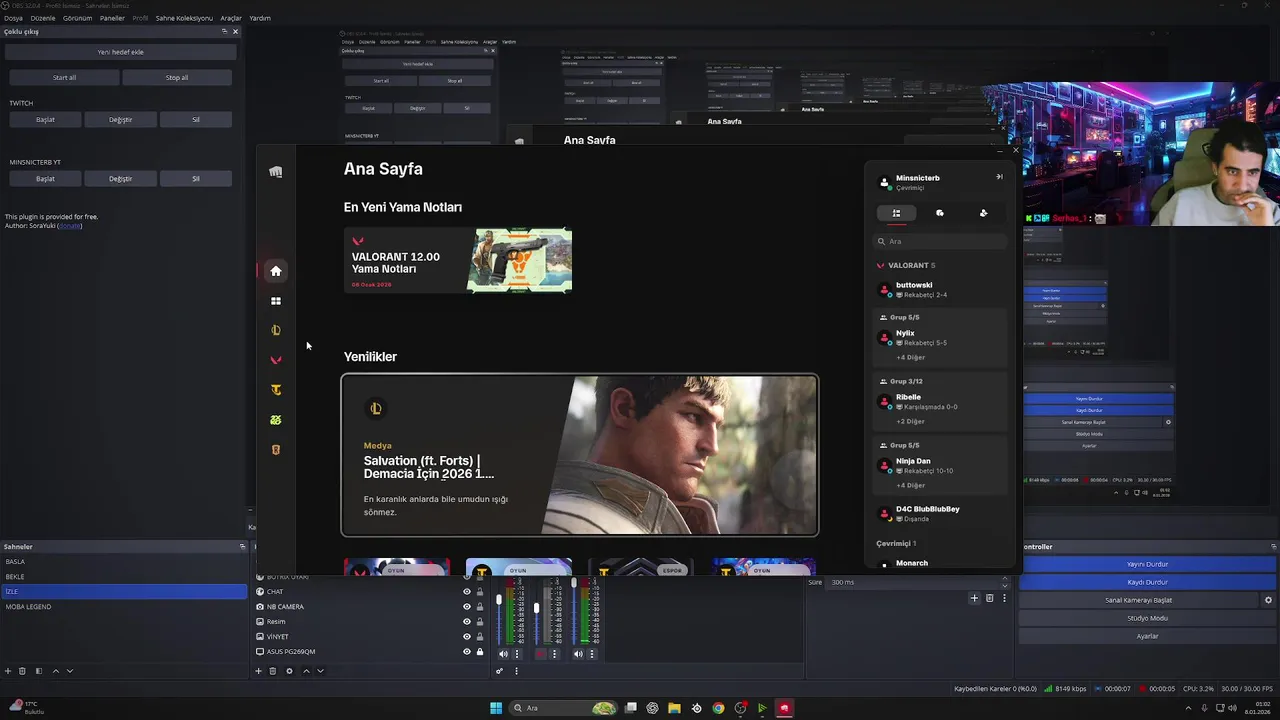Image resolution: width=1280 pixels, height=720 pixels.
Task: Remove transition with trash icon
Action: pyautogui.click(x=989, y=598)
